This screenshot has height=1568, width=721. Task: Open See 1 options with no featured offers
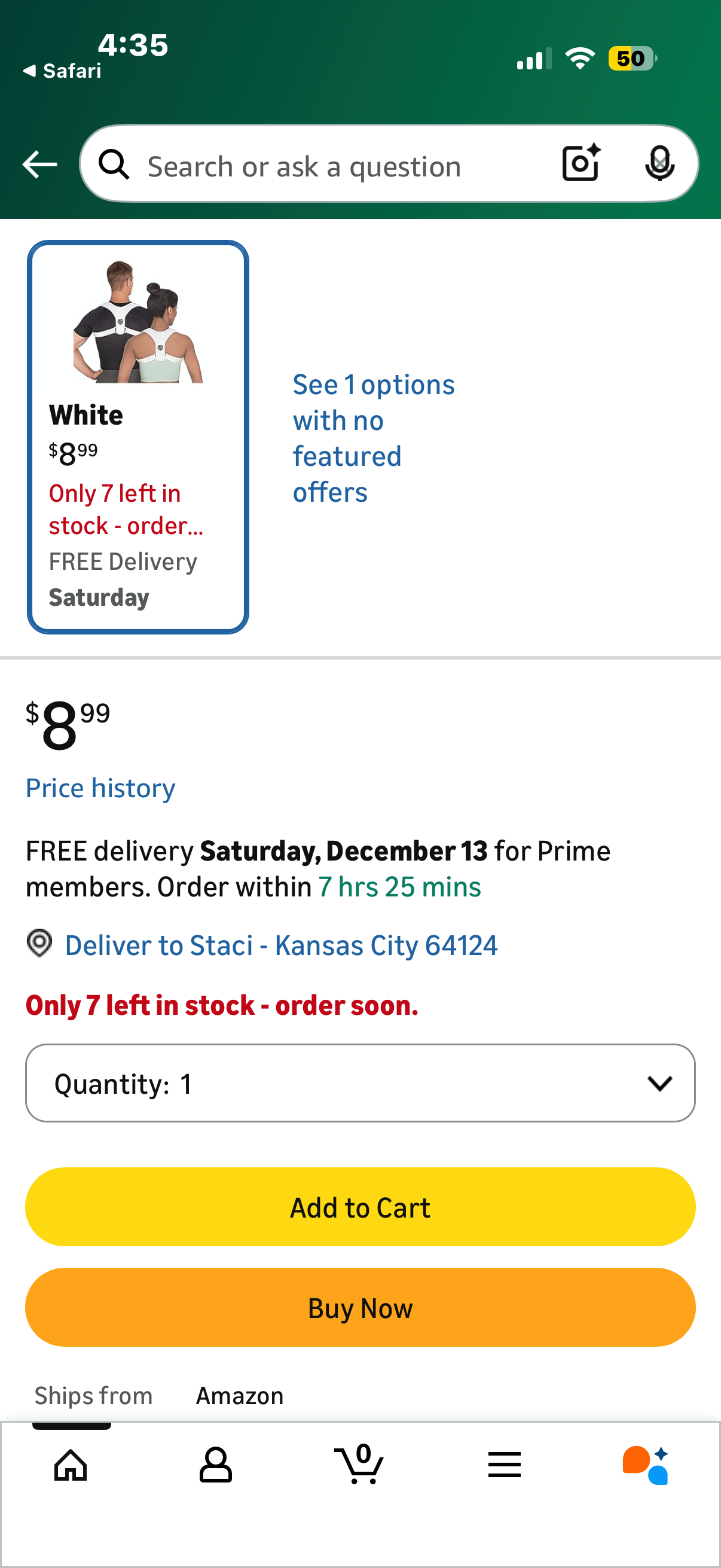(x=373, y=438)
